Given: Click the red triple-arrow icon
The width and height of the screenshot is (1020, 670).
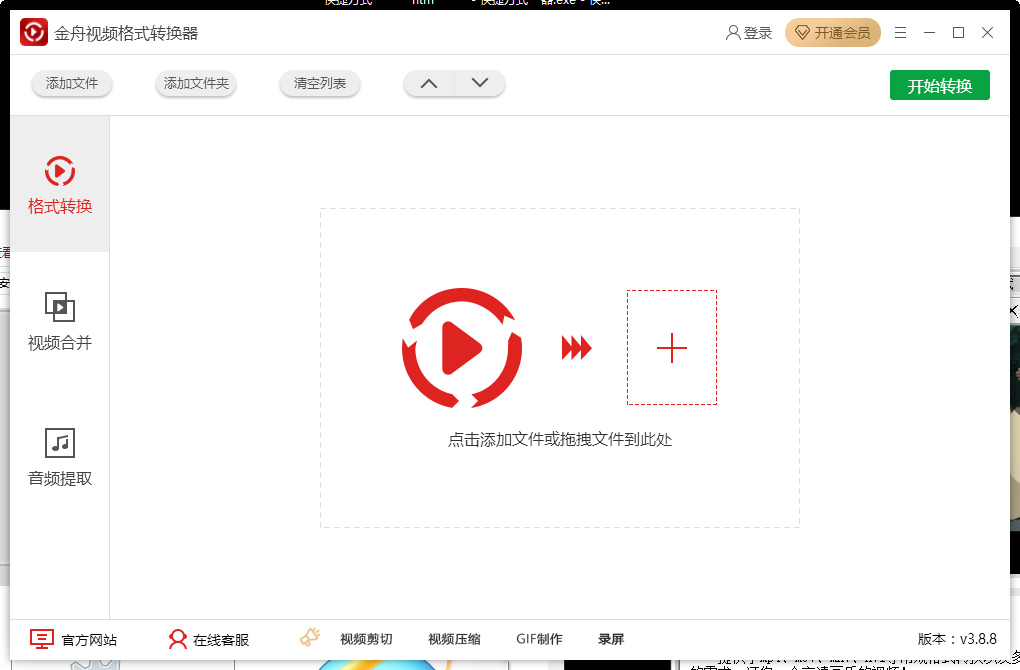Looking at the screenshot, I should (576, 347).
